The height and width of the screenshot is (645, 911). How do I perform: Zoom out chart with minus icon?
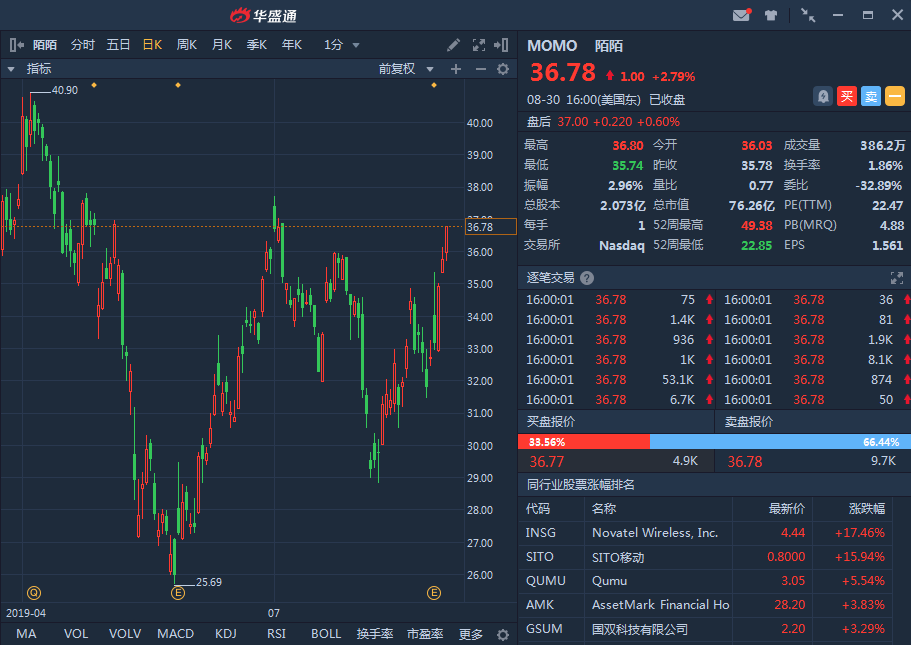coord(480,69)
